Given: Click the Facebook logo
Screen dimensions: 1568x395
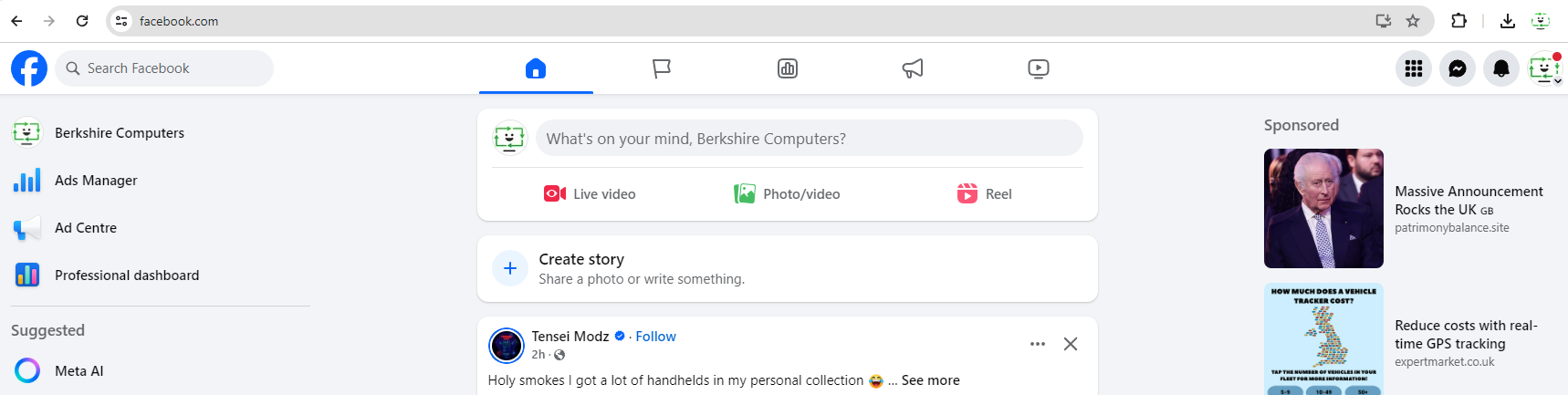Looking at the screenshot, I should click(29, 68).
